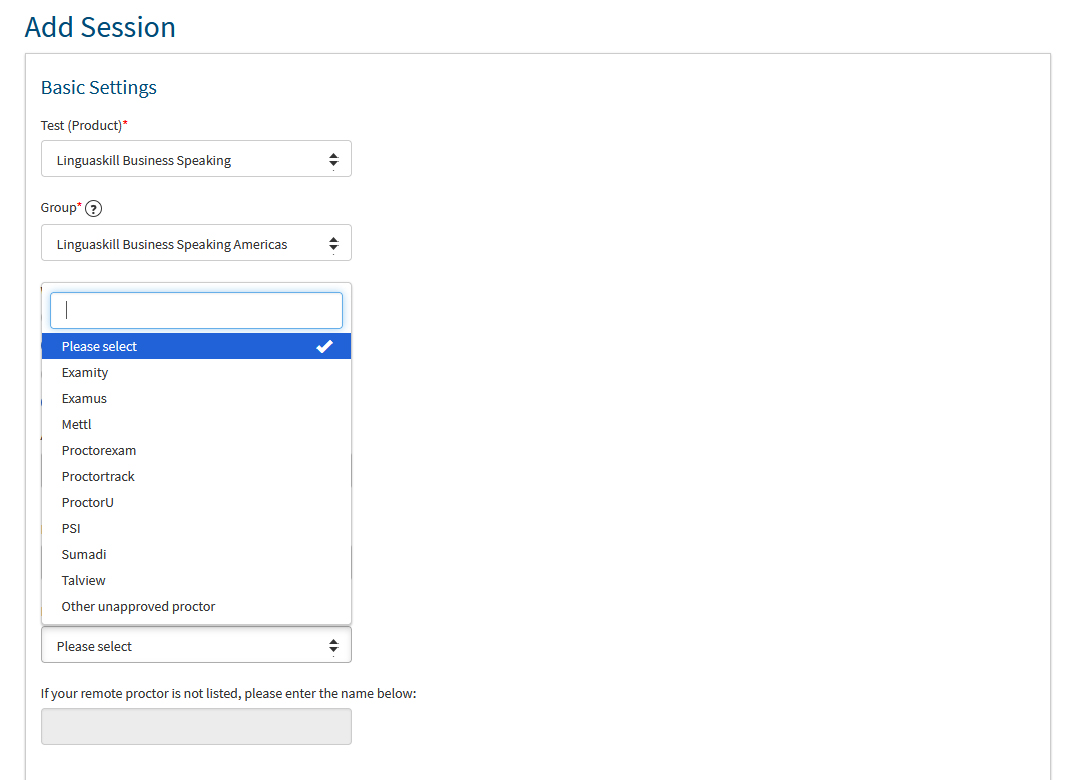This screenshot has width=1078, height=780.
Task: Click the Basic Settings section heading
Action: (99, 87)
